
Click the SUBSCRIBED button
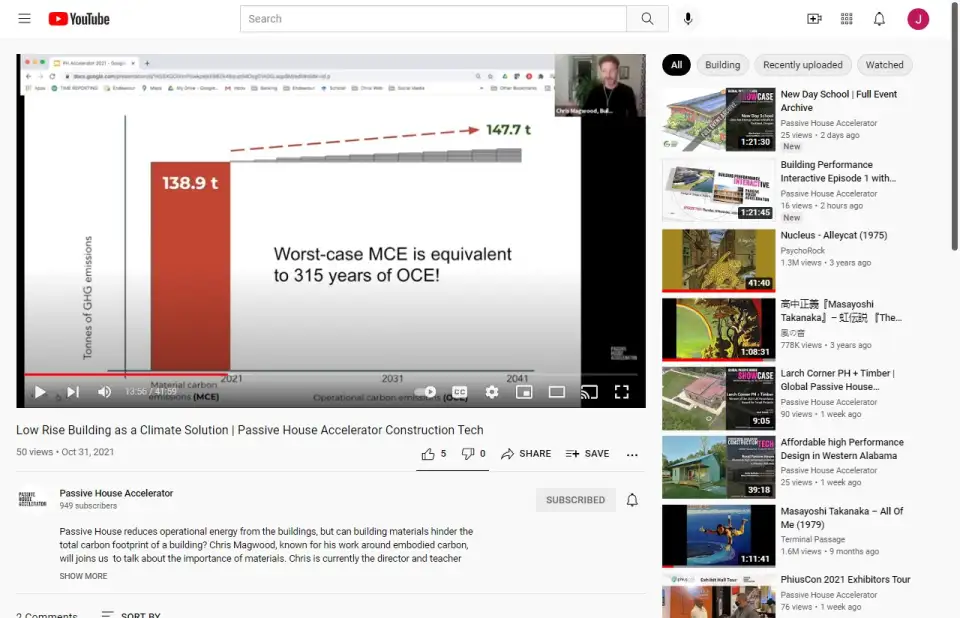coord(575,500)
